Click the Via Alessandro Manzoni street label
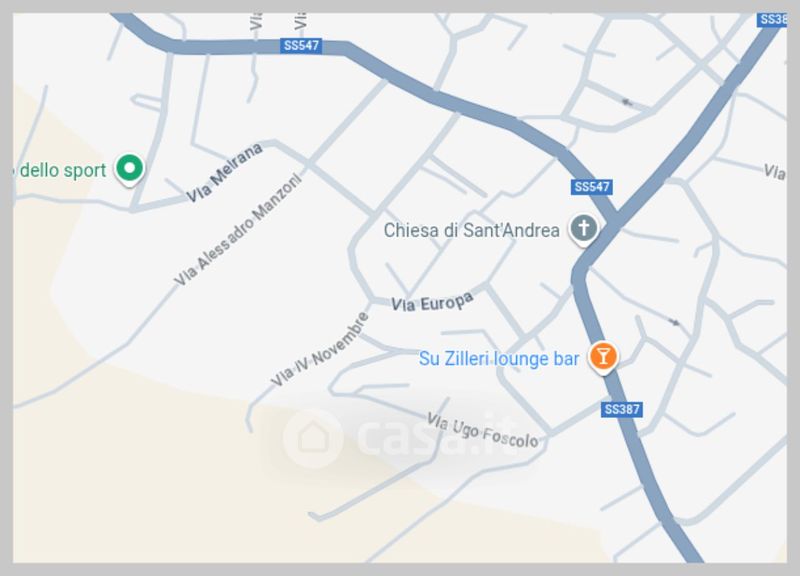 click(x=238, y=230)
